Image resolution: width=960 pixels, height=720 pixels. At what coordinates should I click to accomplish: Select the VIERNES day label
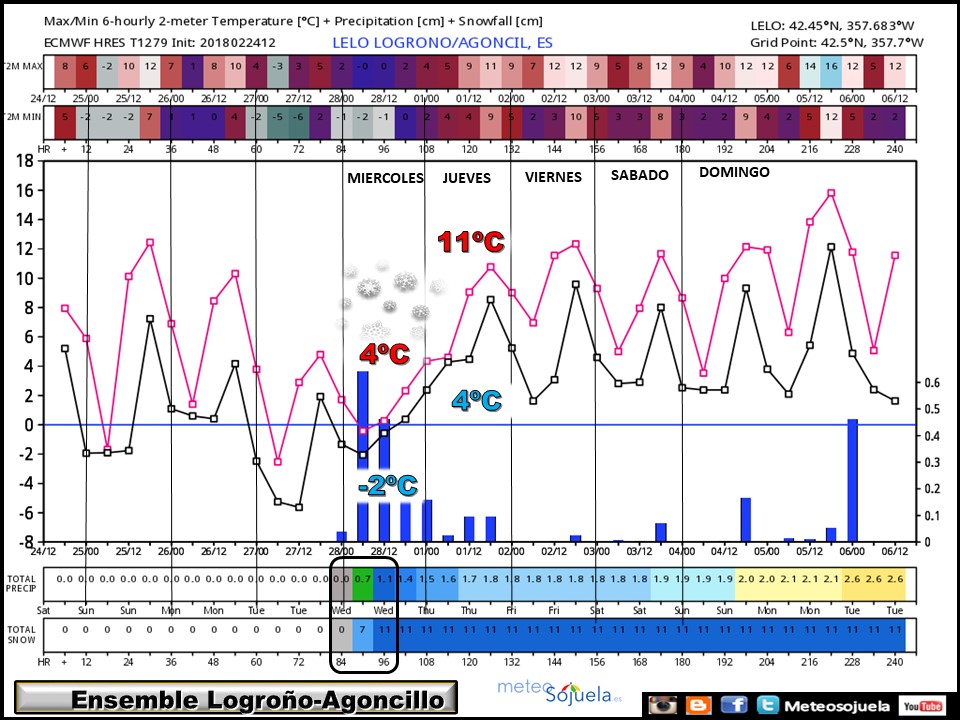(553, 177)
